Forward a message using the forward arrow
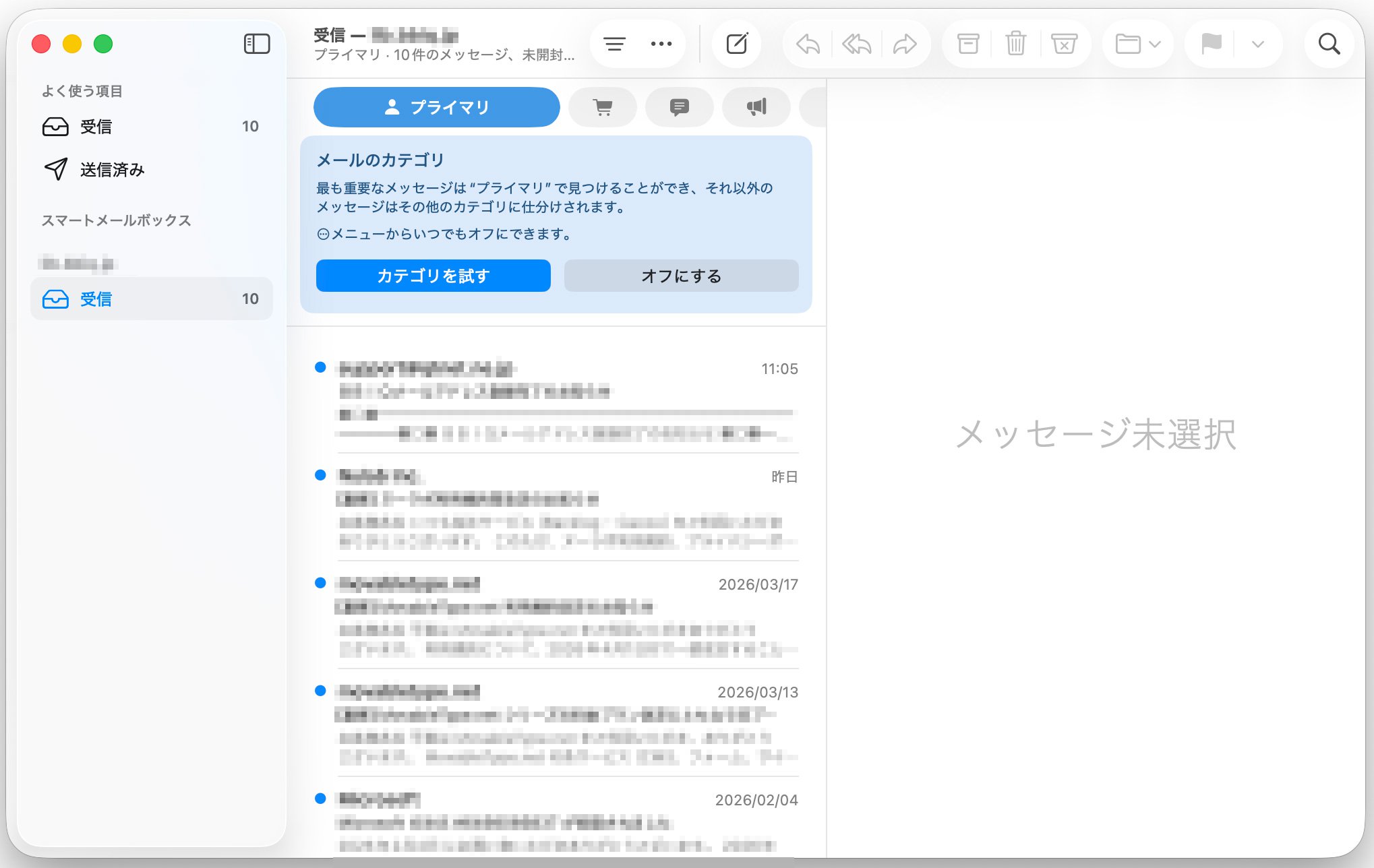 905,43
